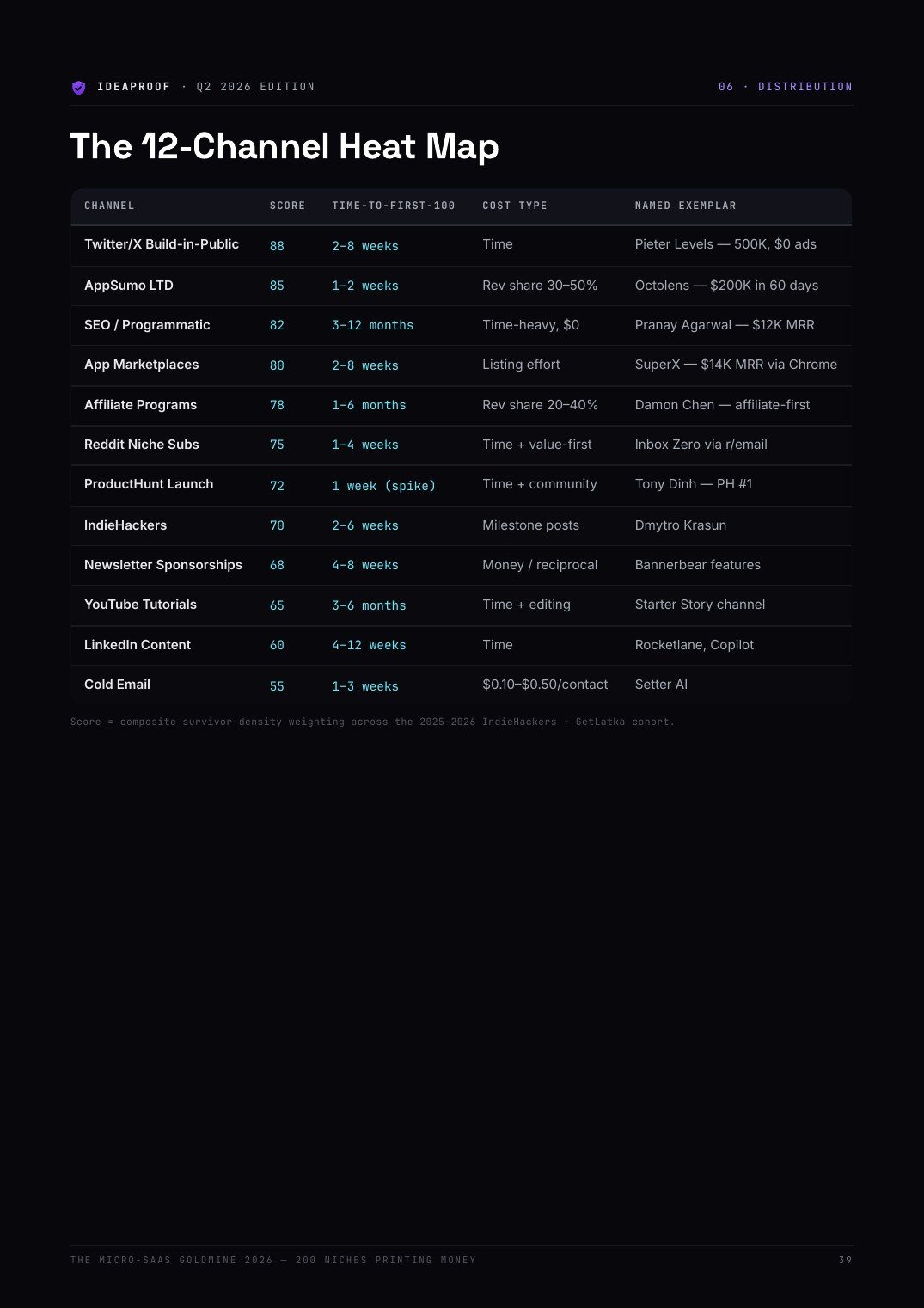Click the '1-6 months' time cell
The image size is (924, 1308).
(369, 405)
